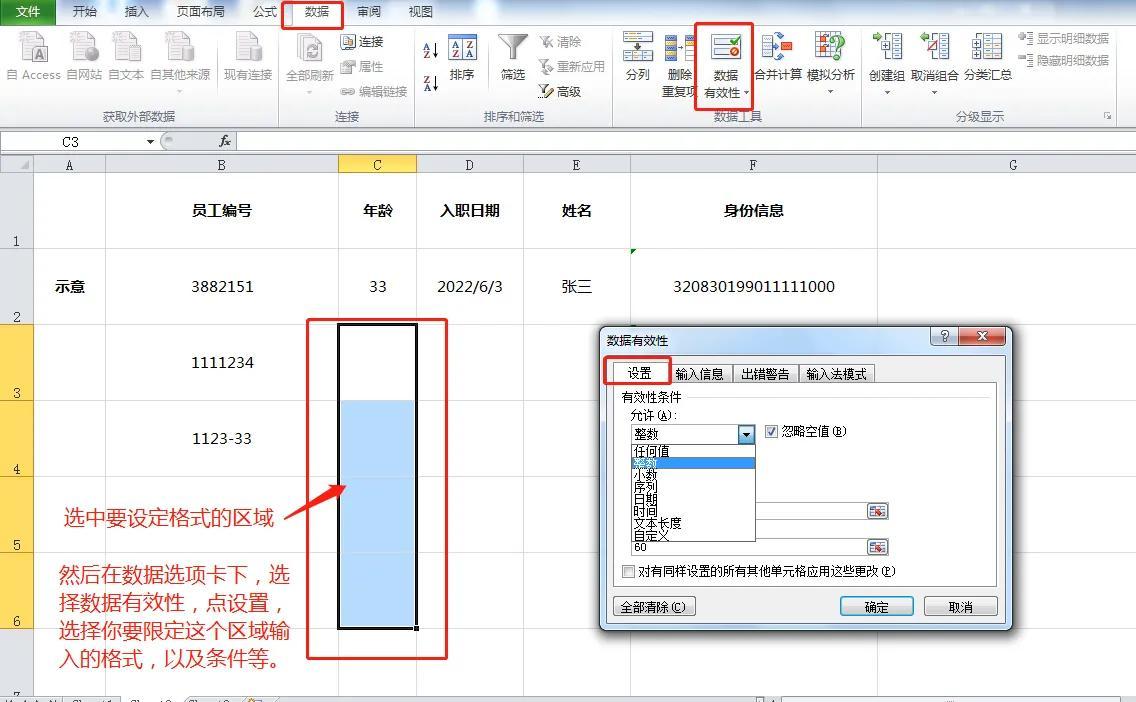This screenshot has height=702, width=1136.
Task: Click the 重新应用 filter icon
Action: click(572, 67)
